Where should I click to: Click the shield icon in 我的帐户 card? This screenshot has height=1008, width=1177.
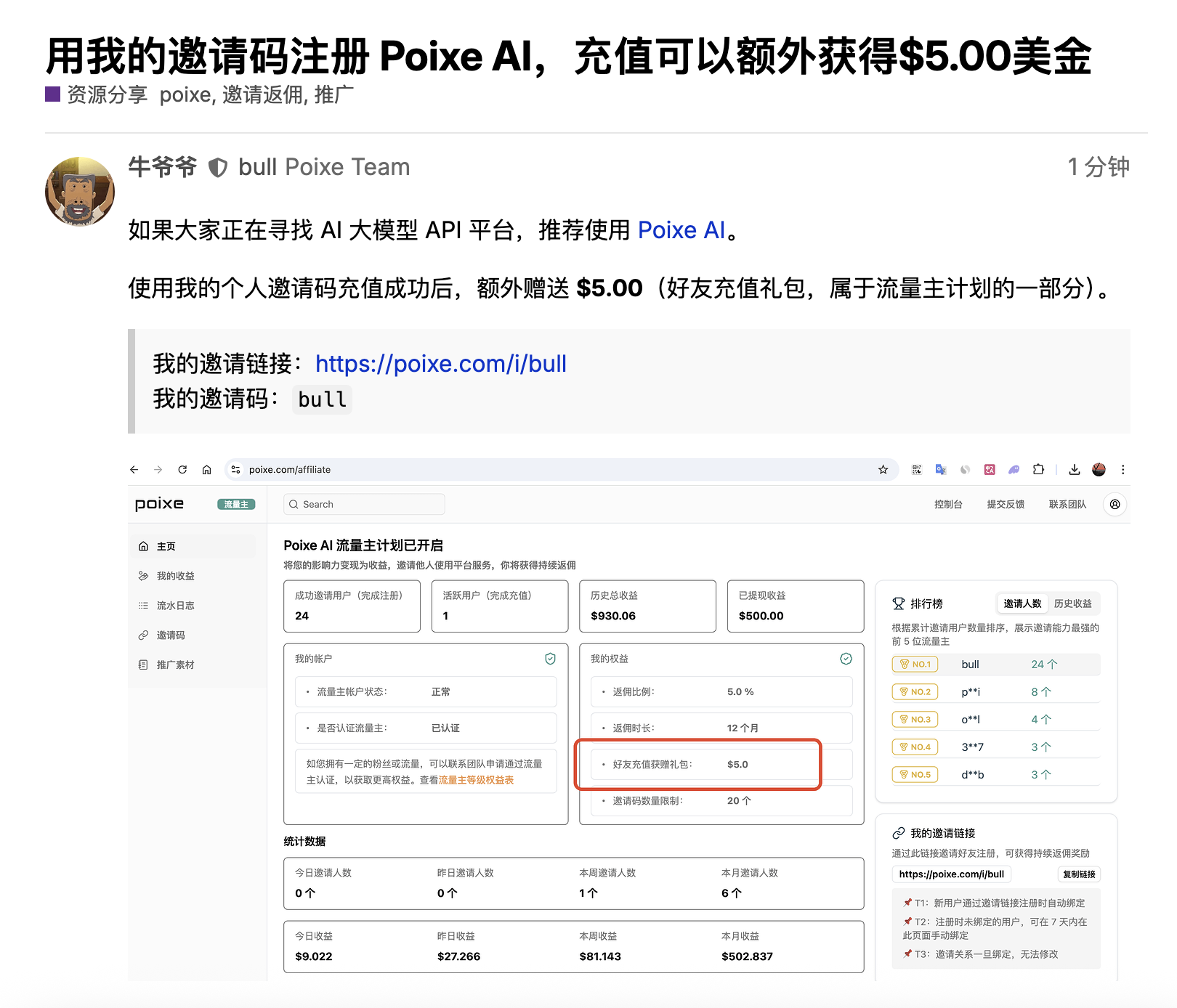point(550,659)
